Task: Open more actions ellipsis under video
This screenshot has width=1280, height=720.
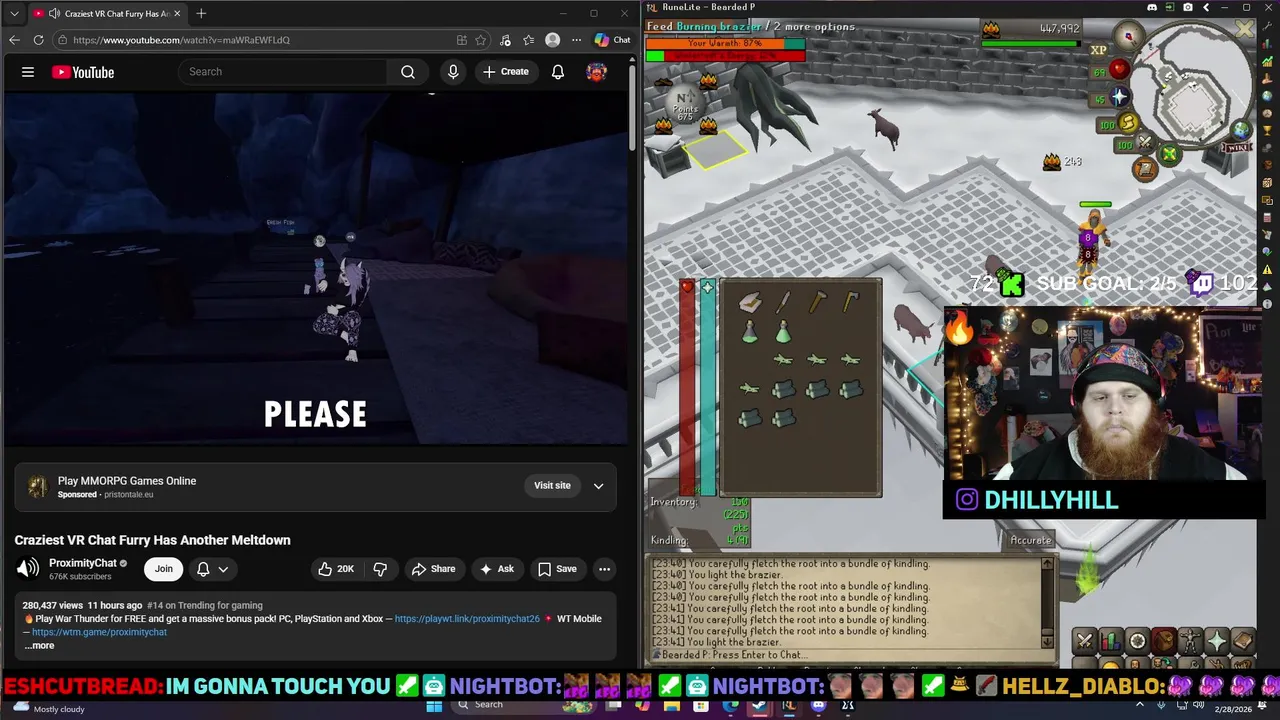Action: click(x=604, y=569)
